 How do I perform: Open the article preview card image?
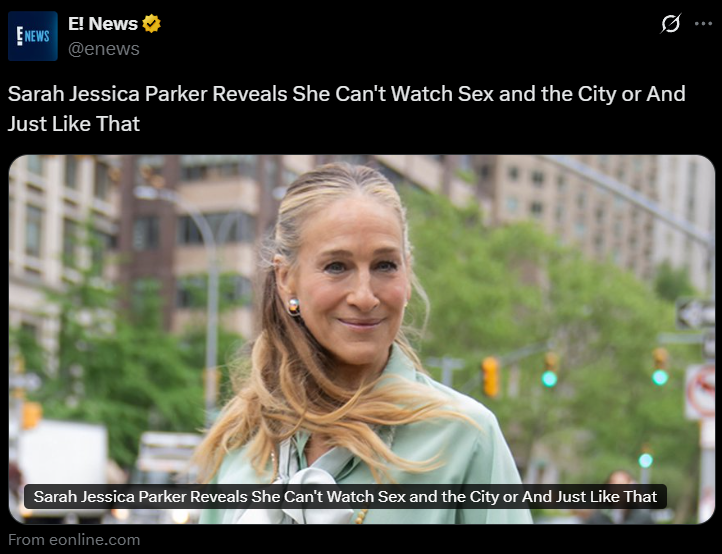pyautogui.click(x=361, y=339)
